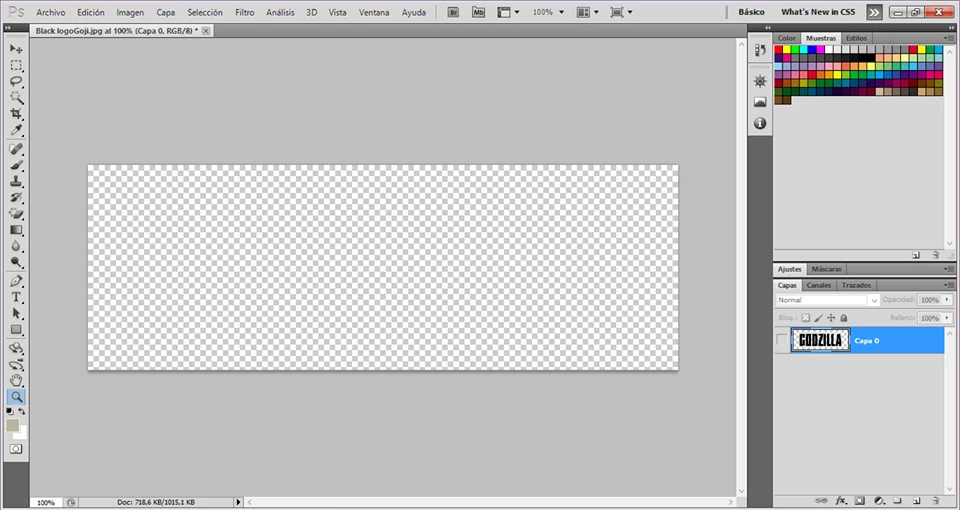Screen dimensions: 960x510
Task: Switch to the Canales tab
Action: [x=819, y=285]
